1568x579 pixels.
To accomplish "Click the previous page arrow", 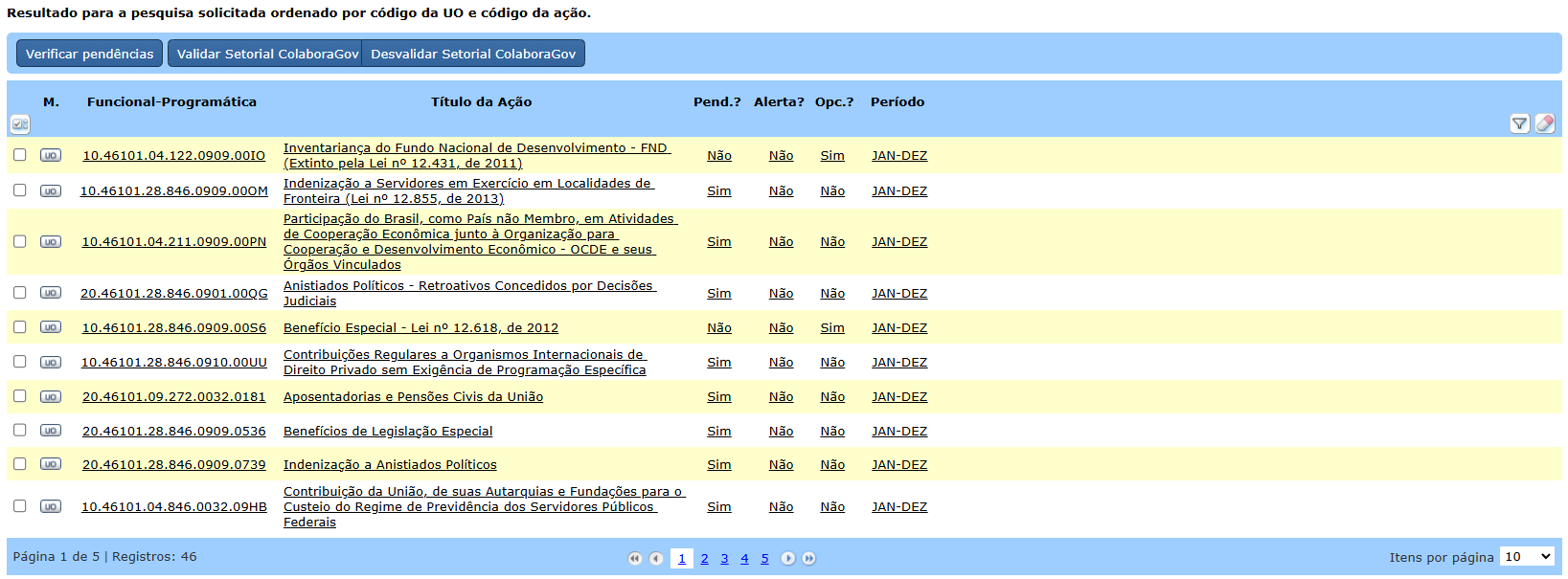I will point(656,559).
